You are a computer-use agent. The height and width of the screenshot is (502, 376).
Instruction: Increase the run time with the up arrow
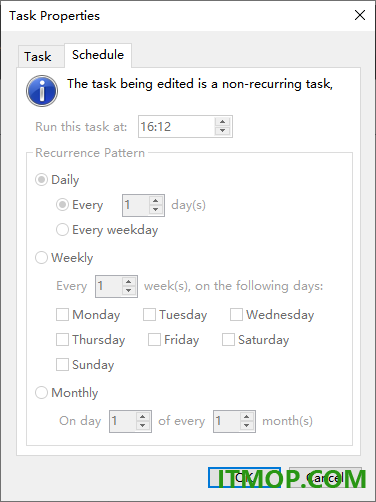(x=222, y=122)
